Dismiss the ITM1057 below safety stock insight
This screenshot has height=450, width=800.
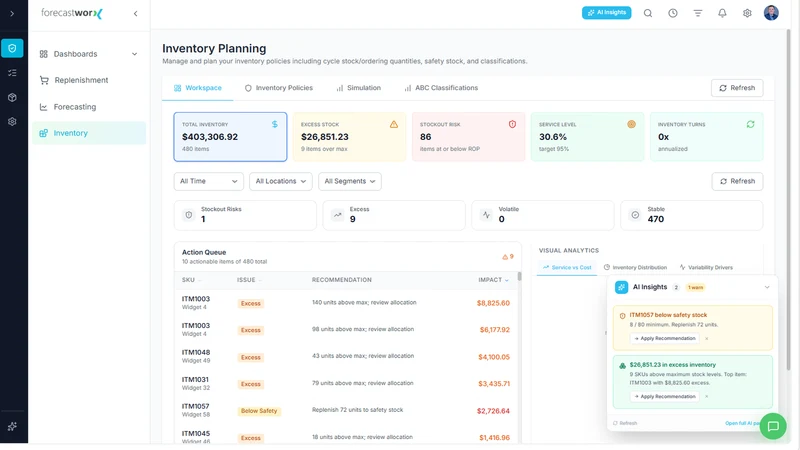tap(707, 338)
